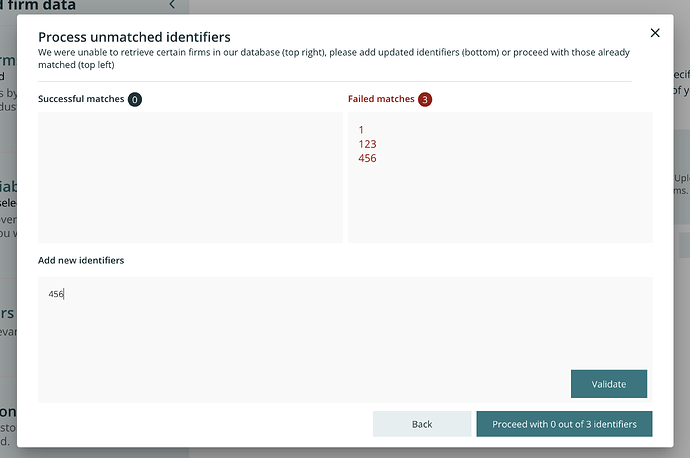Click the typed 456 in new identifiers field
Viewport: 690px width, 458px height.
tap(56, 294)
